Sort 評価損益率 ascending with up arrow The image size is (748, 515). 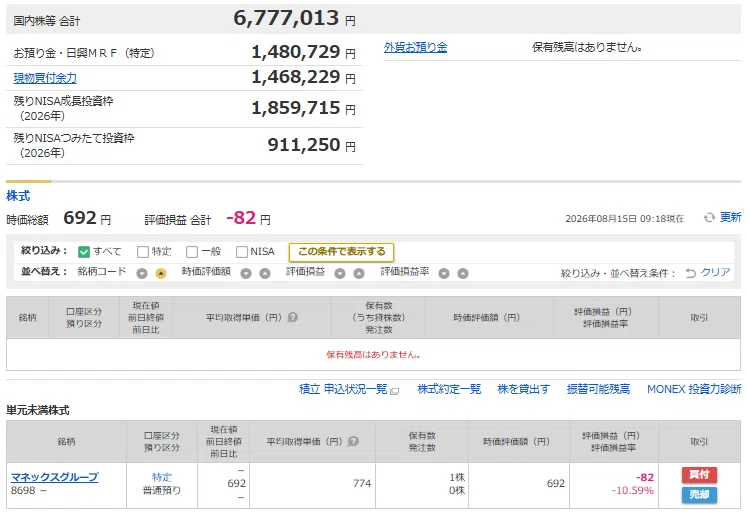tap(463, 273)
